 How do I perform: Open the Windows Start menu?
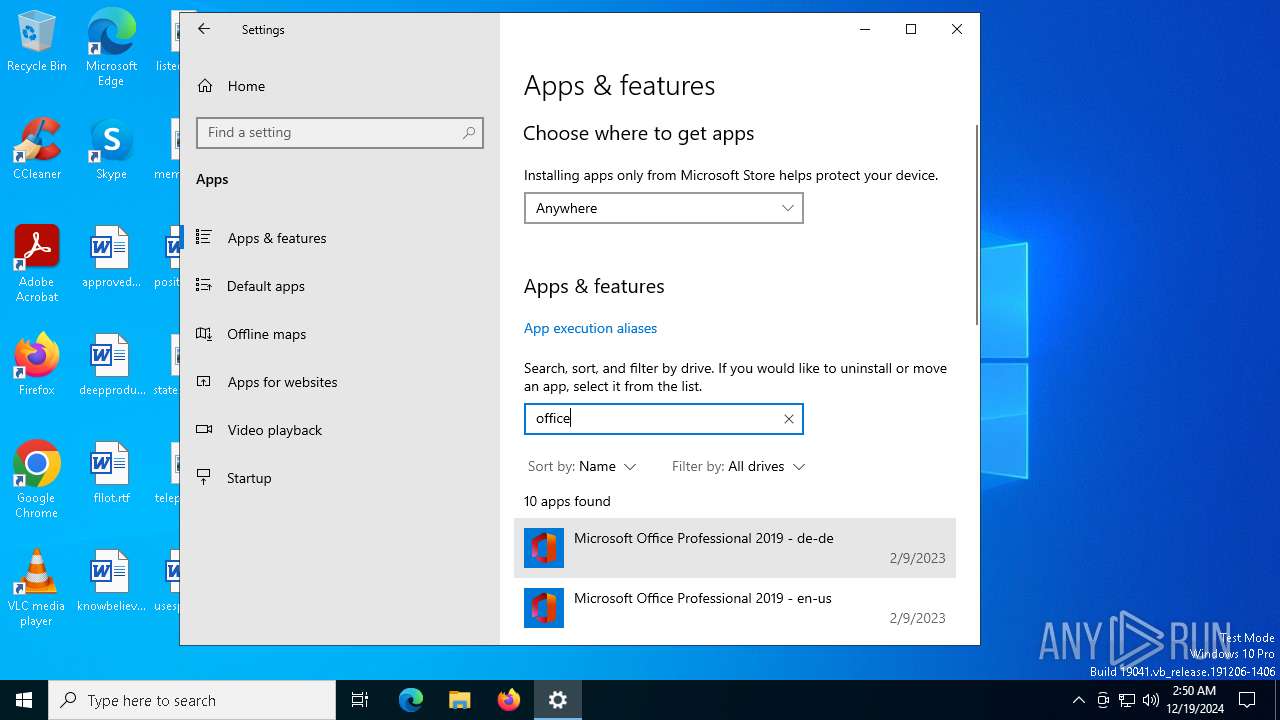24,700
